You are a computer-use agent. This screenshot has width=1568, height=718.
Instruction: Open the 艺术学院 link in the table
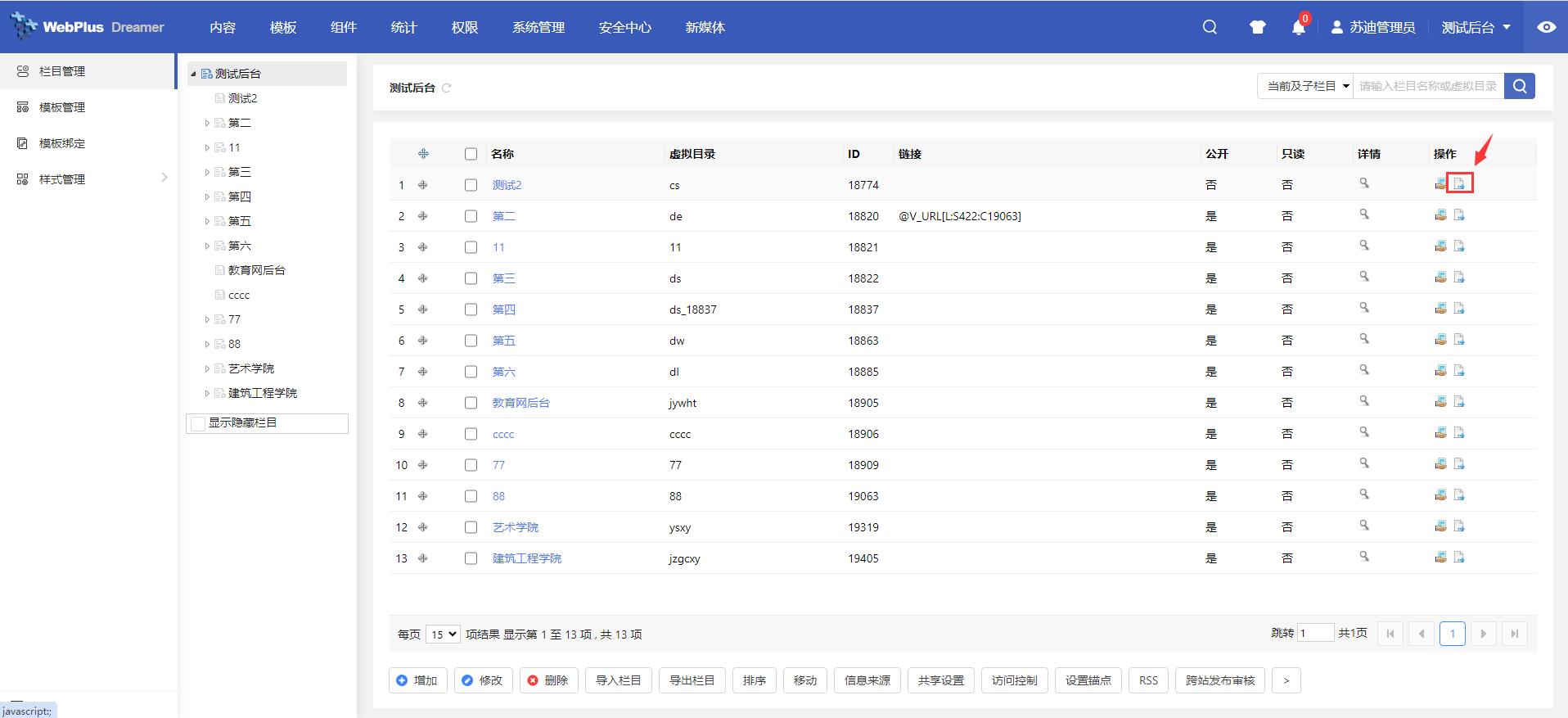516,527
